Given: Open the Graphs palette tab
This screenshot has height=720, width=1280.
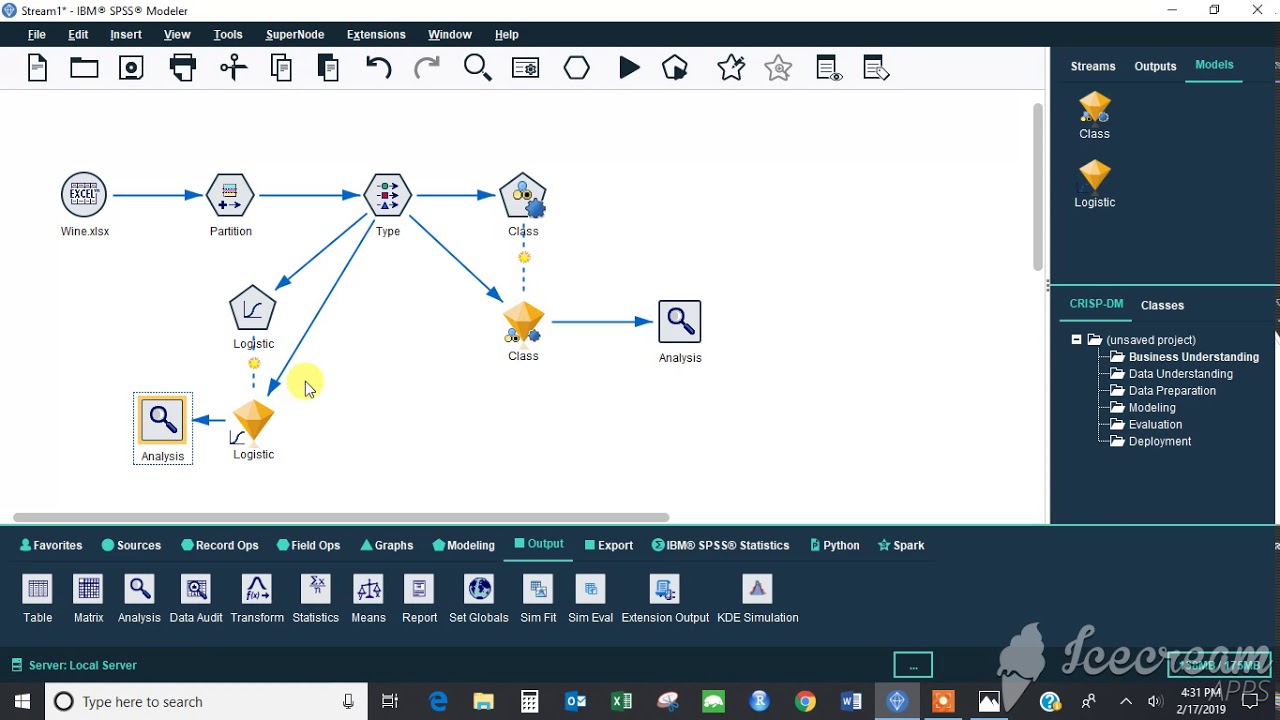Looking at the screenshot, I should (387, 545).
